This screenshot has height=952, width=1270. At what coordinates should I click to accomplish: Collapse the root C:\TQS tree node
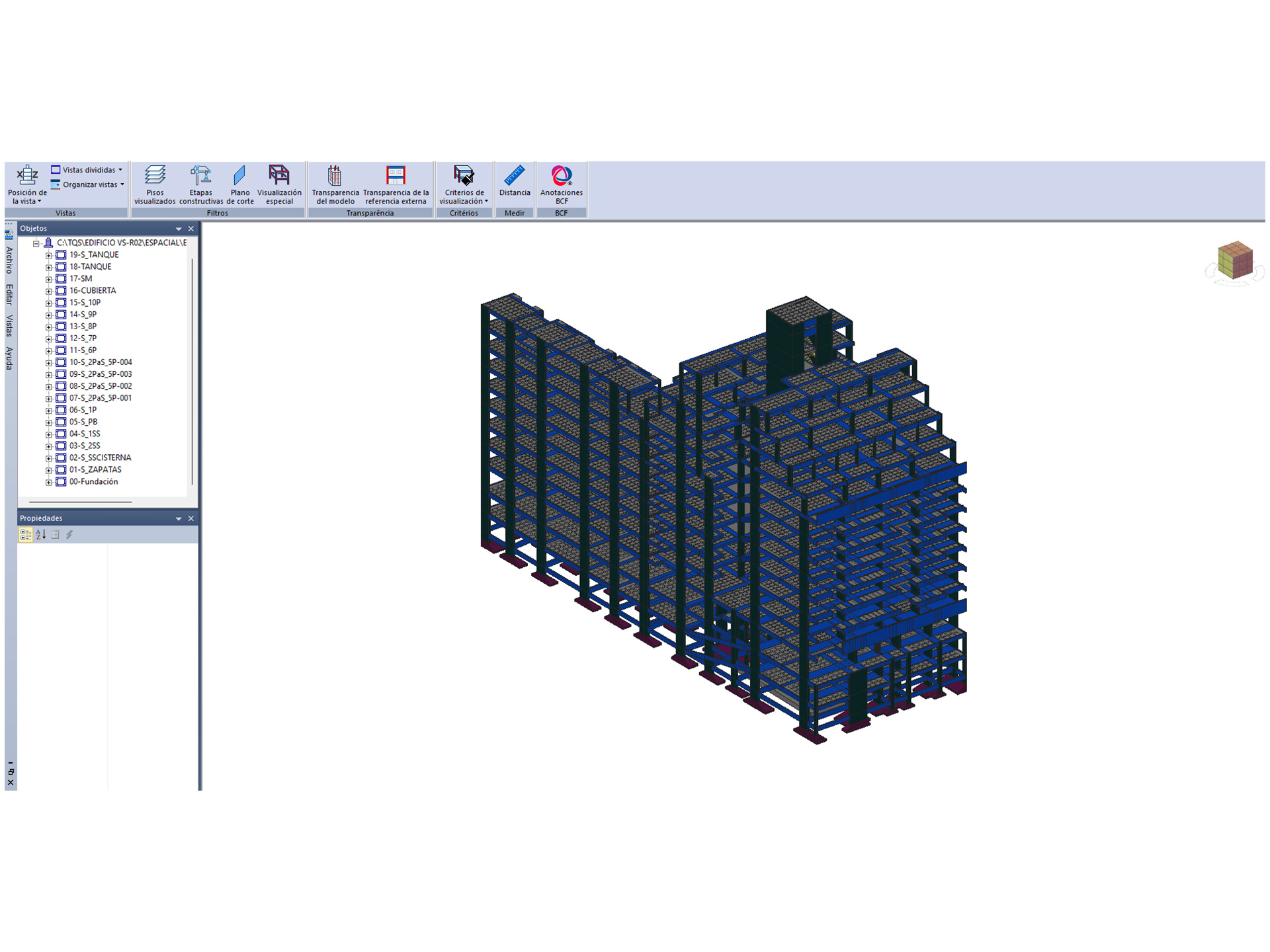pos(36,243)
